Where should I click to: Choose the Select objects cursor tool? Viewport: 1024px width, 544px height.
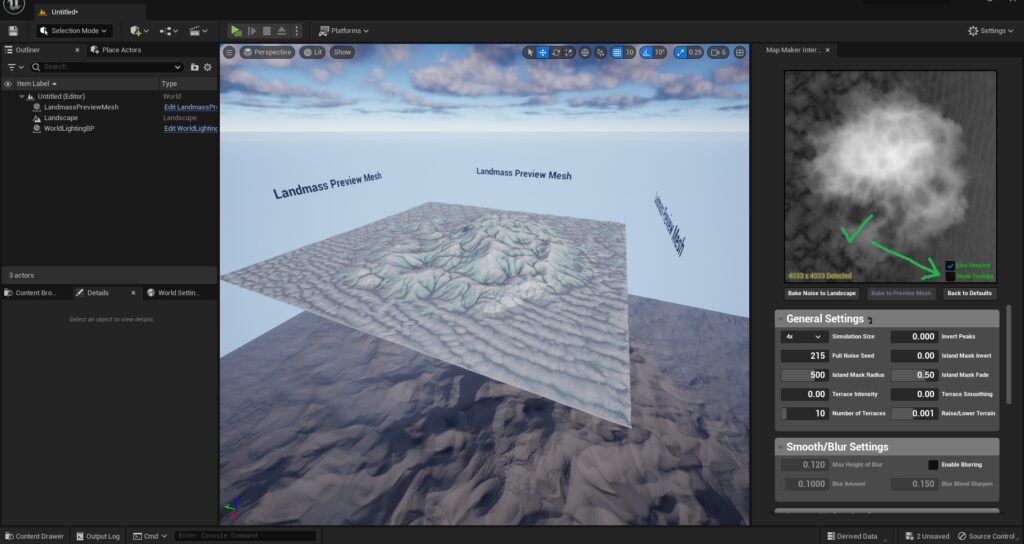pos(530,52)
